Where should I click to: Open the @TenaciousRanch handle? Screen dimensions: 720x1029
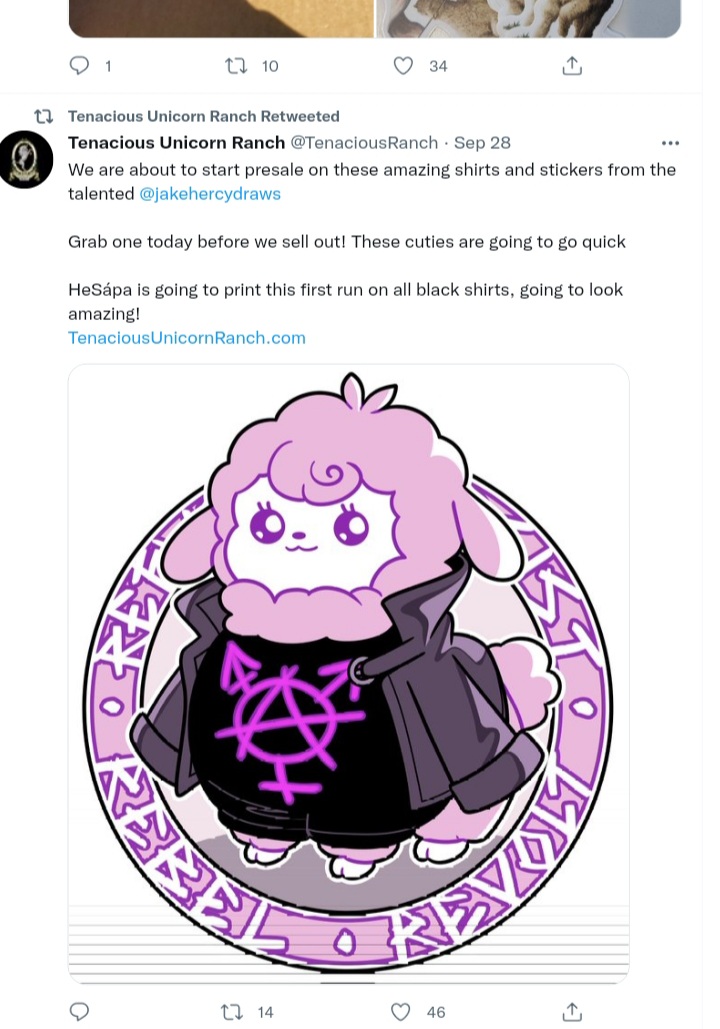pyautogui.click(x=364, y=142)
